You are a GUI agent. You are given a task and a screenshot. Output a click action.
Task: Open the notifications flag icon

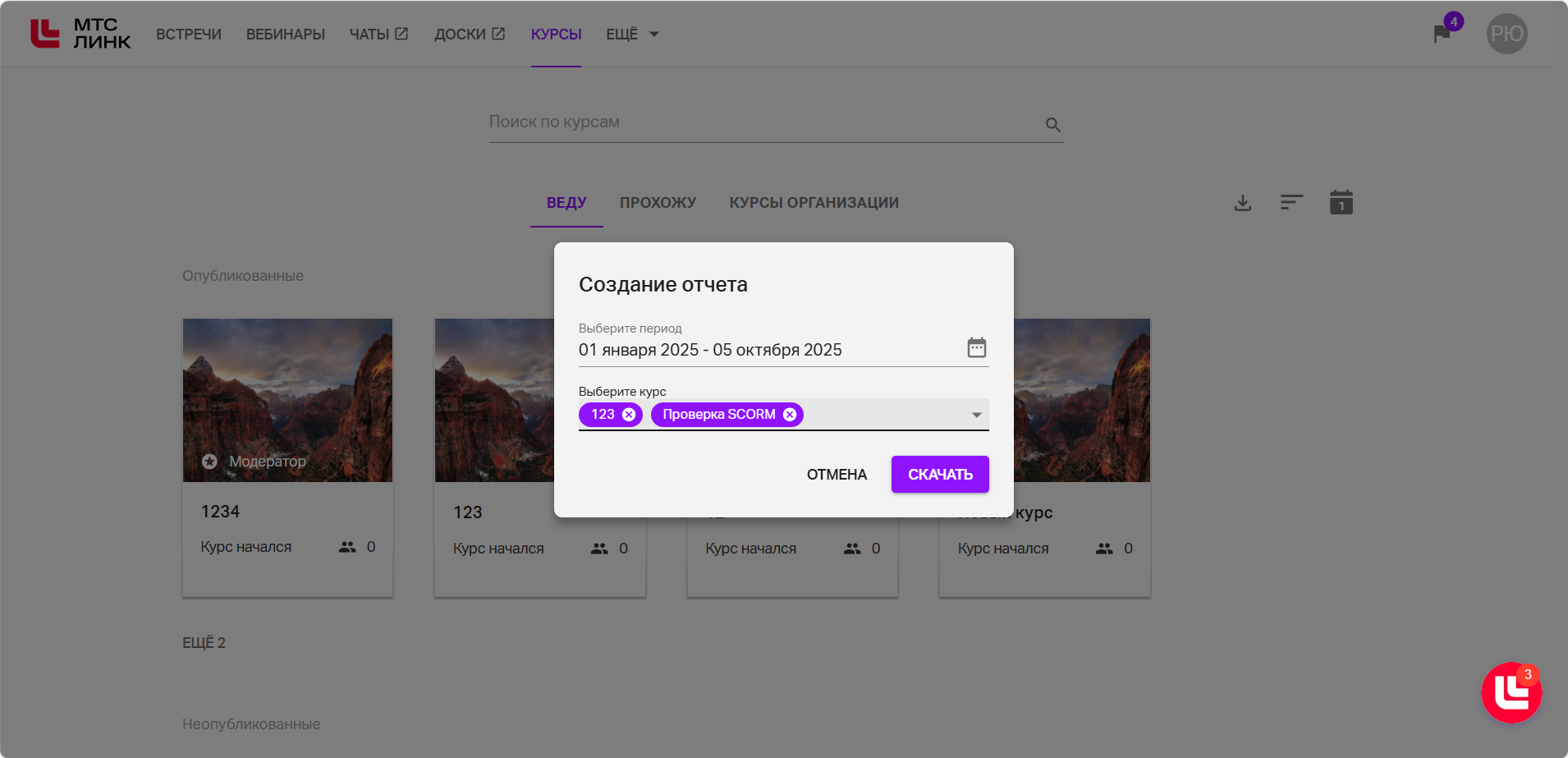click(1442, 34)
